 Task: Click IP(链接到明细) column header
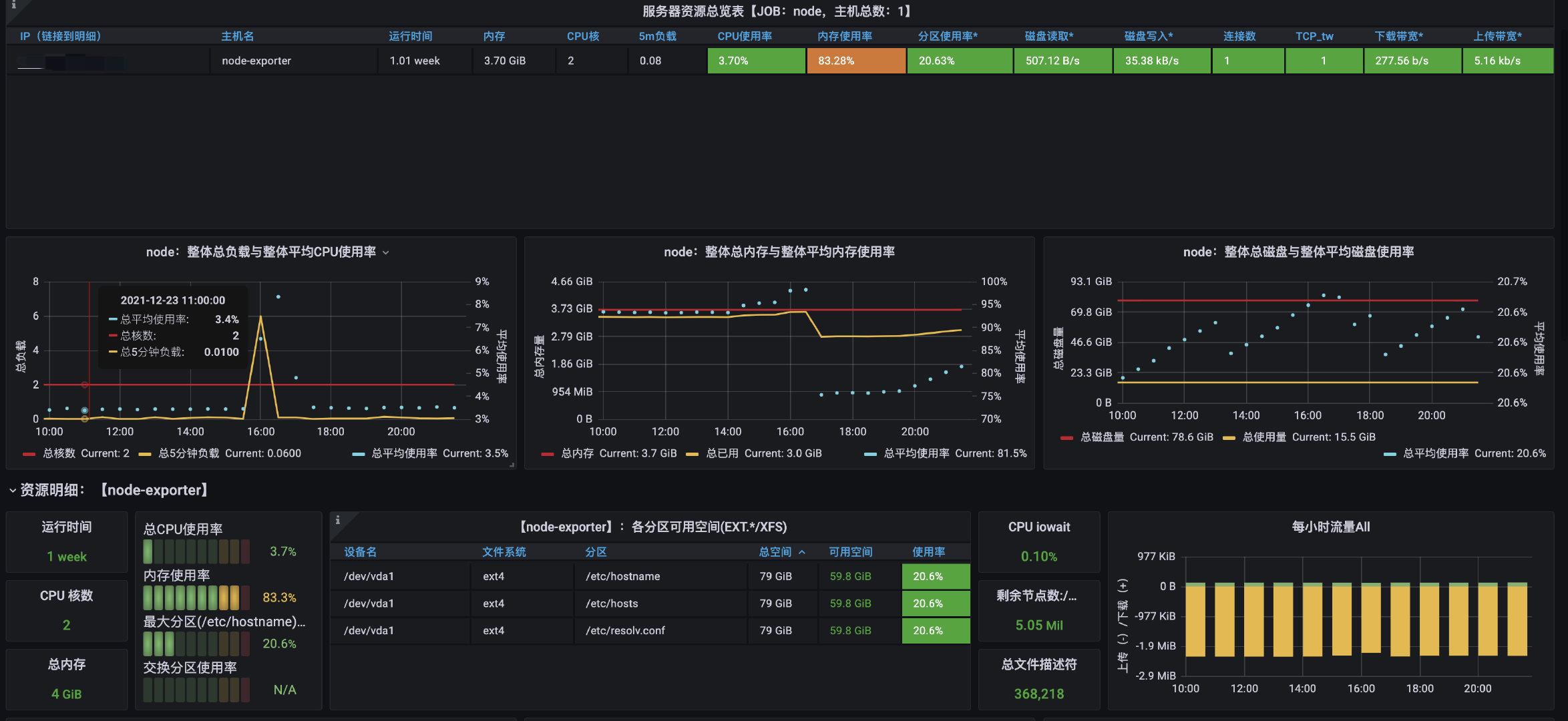coord(60,36)
